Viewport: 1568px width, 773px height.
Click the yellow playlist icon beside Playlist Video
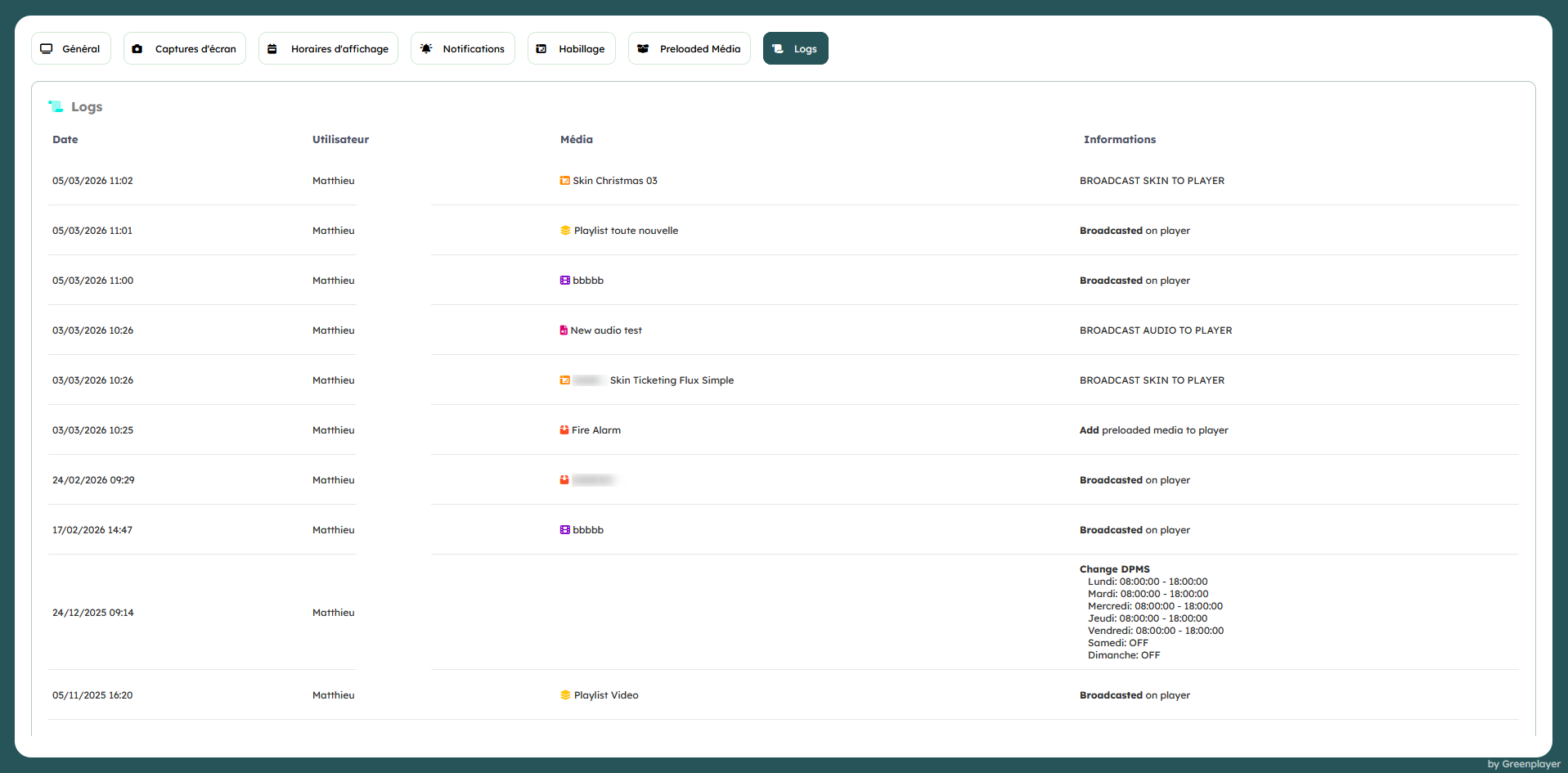[x=565, y=695]
